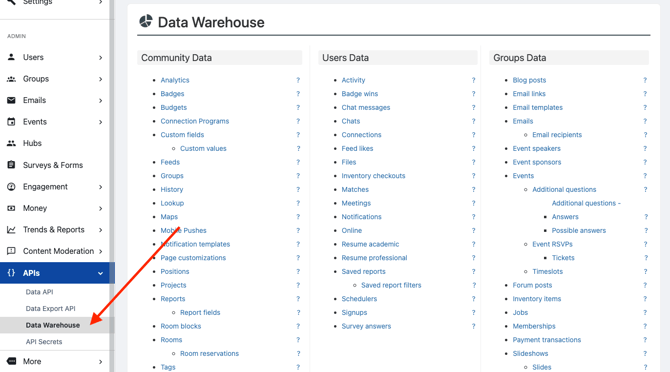
Task: Open the Schedulers link
Action: click(x=359, y=299)
